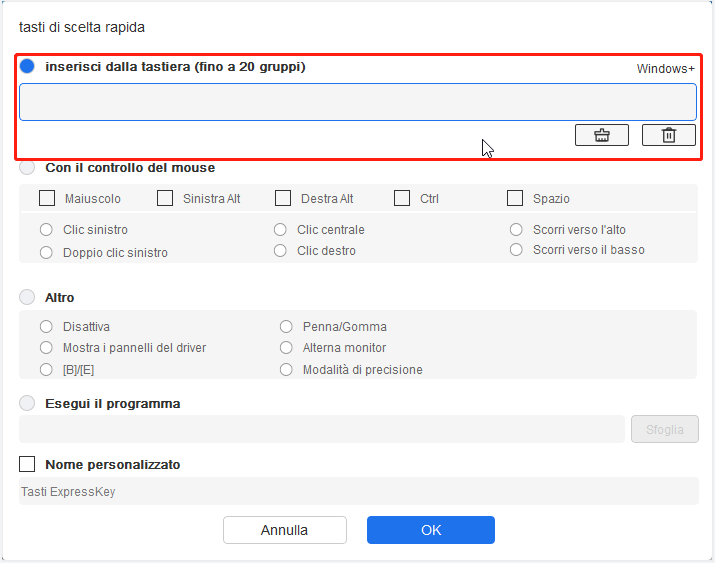
Task: Choose the Clic centrale radio button
Action: click(280, 229)
